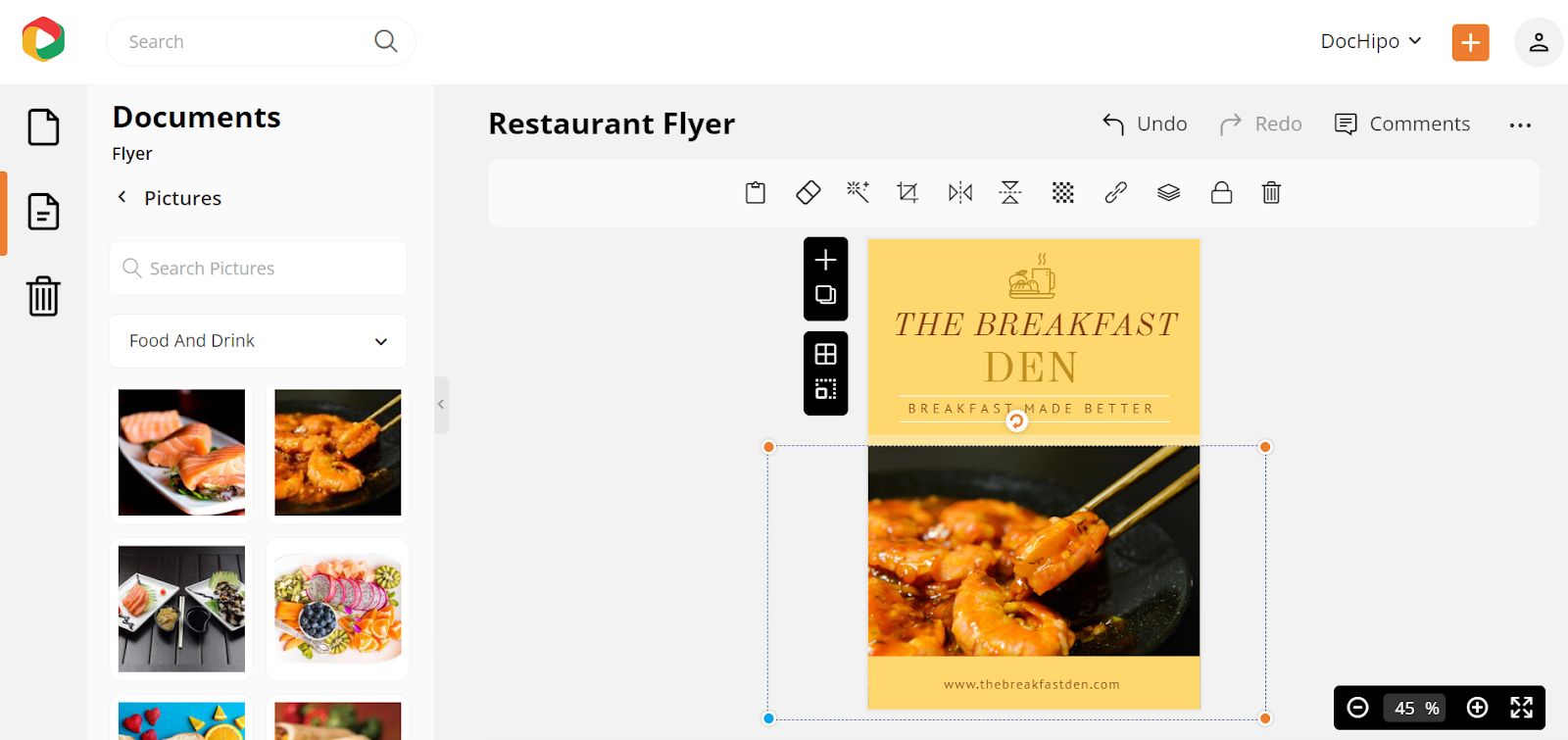Expand the DocHipo account dropdown

[x=1371, y=41]
